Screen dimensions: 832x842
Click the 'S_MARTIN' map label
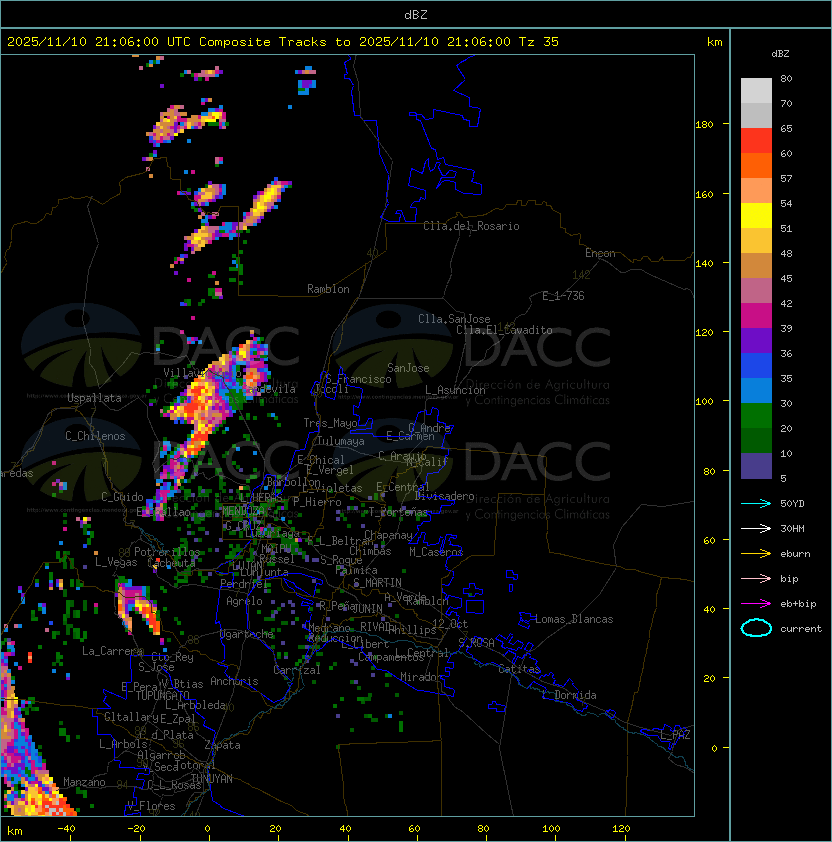pos(378,583)
